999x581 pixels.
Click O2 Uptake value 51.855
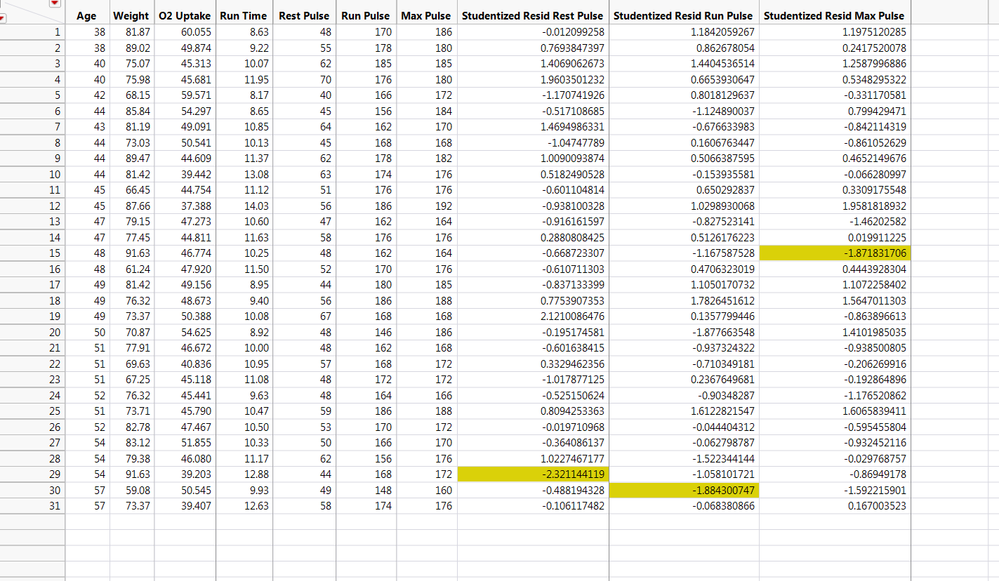tap(196, 443)
